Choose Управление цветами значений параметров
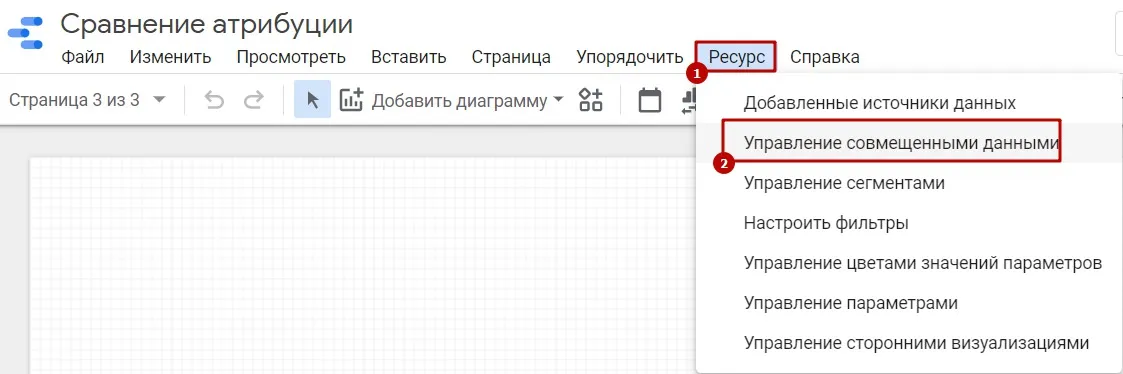Image resolution: width=1123 pixels, height=374 pixels. tap(910, 263)
